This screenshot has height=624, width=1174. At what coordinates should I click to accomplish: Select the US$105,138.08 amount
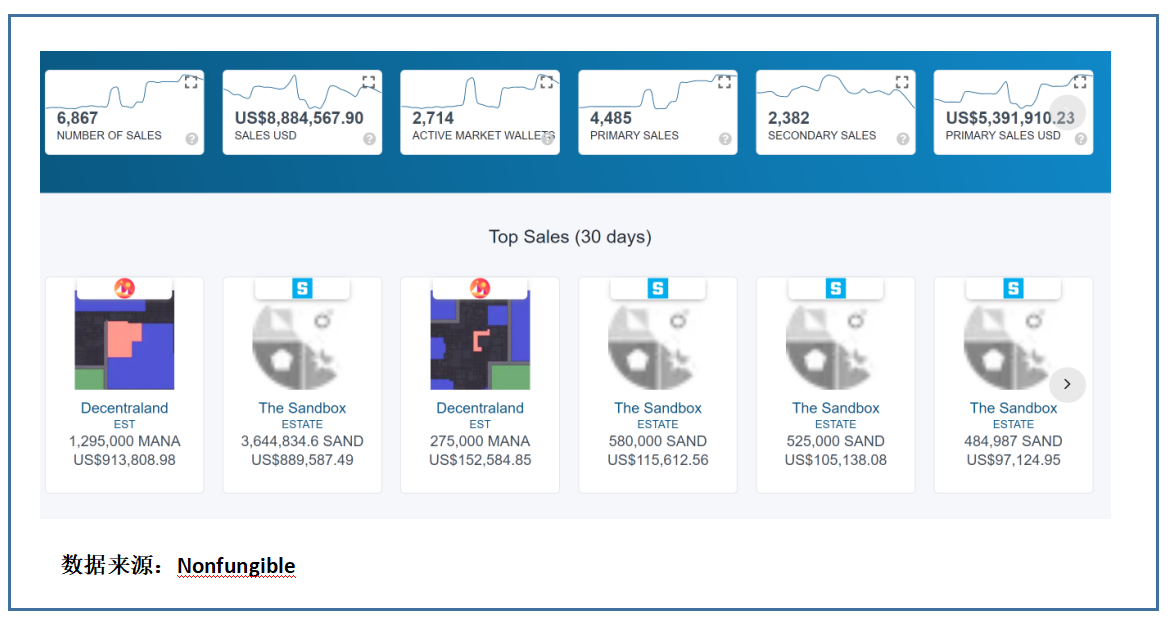pyautogui.click(x=836, y=460)
